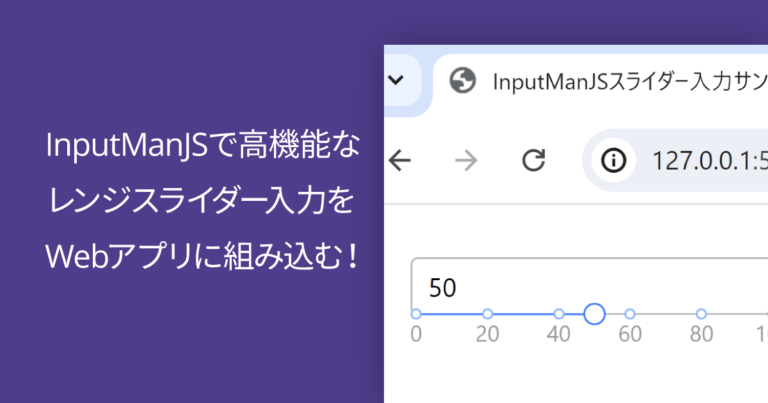This screenshot has height=403, width=768.
Task: Click the browser back arrow
Action: [400, 160]
